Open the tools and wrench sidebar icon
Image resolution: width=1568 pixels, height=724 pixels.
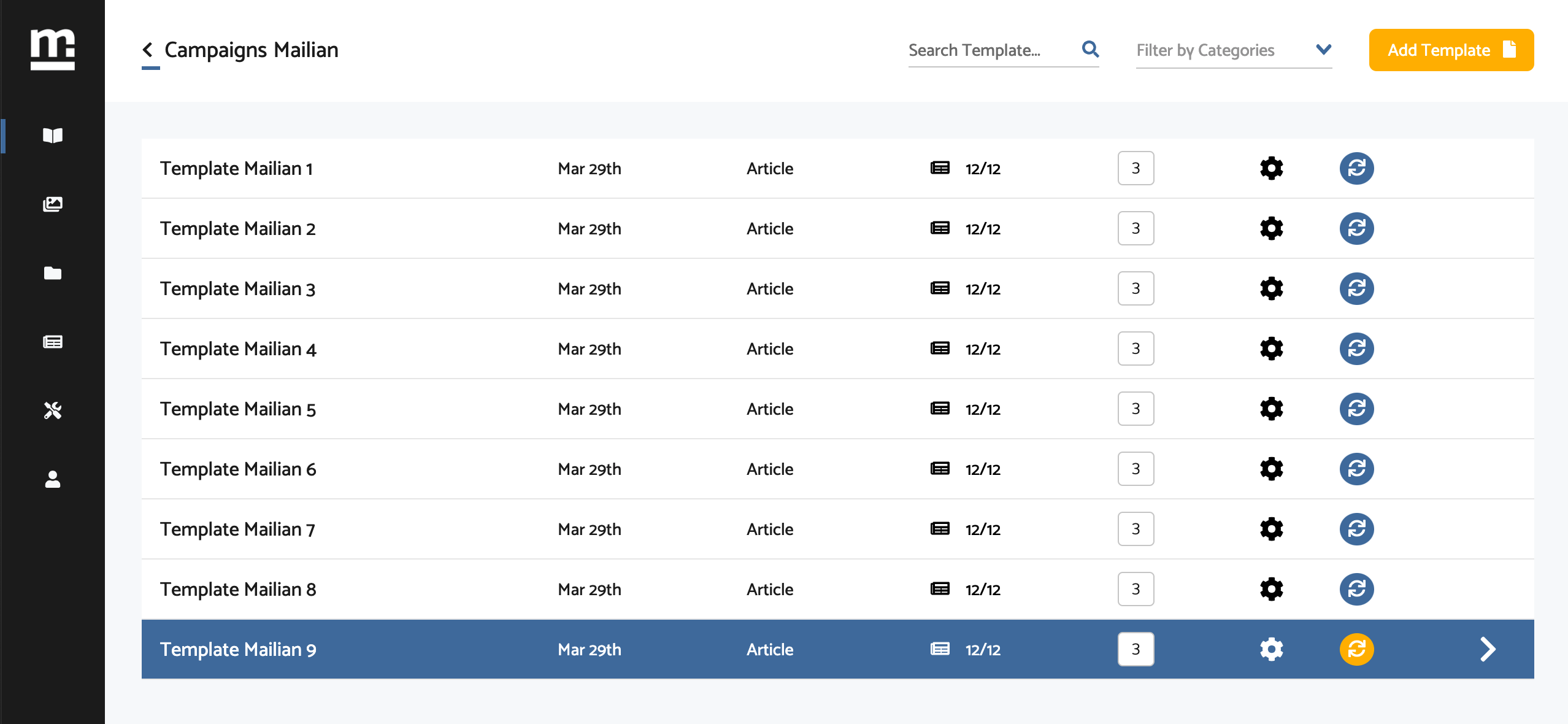(x=53, y=410)
